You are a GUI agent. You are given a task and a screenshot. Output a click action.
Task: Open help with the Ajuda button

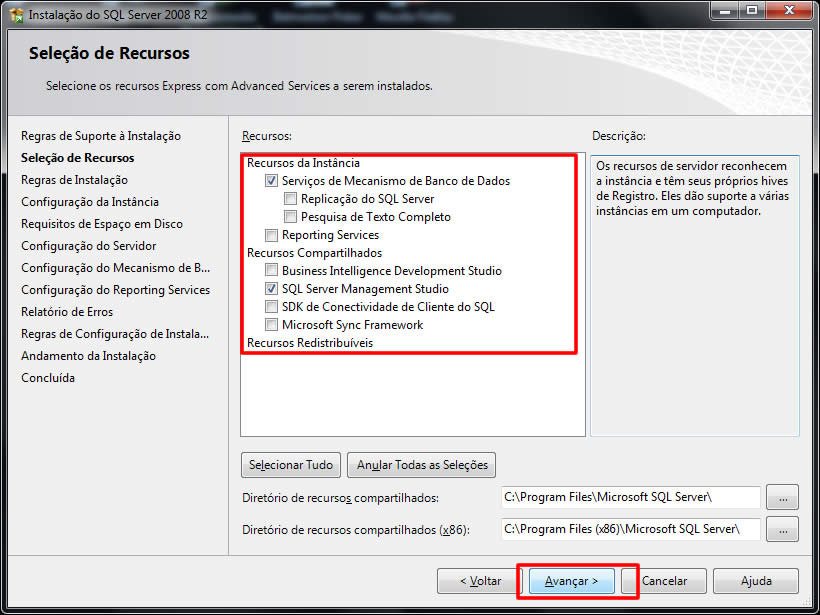pyautogui.click(x=756, y=581)
